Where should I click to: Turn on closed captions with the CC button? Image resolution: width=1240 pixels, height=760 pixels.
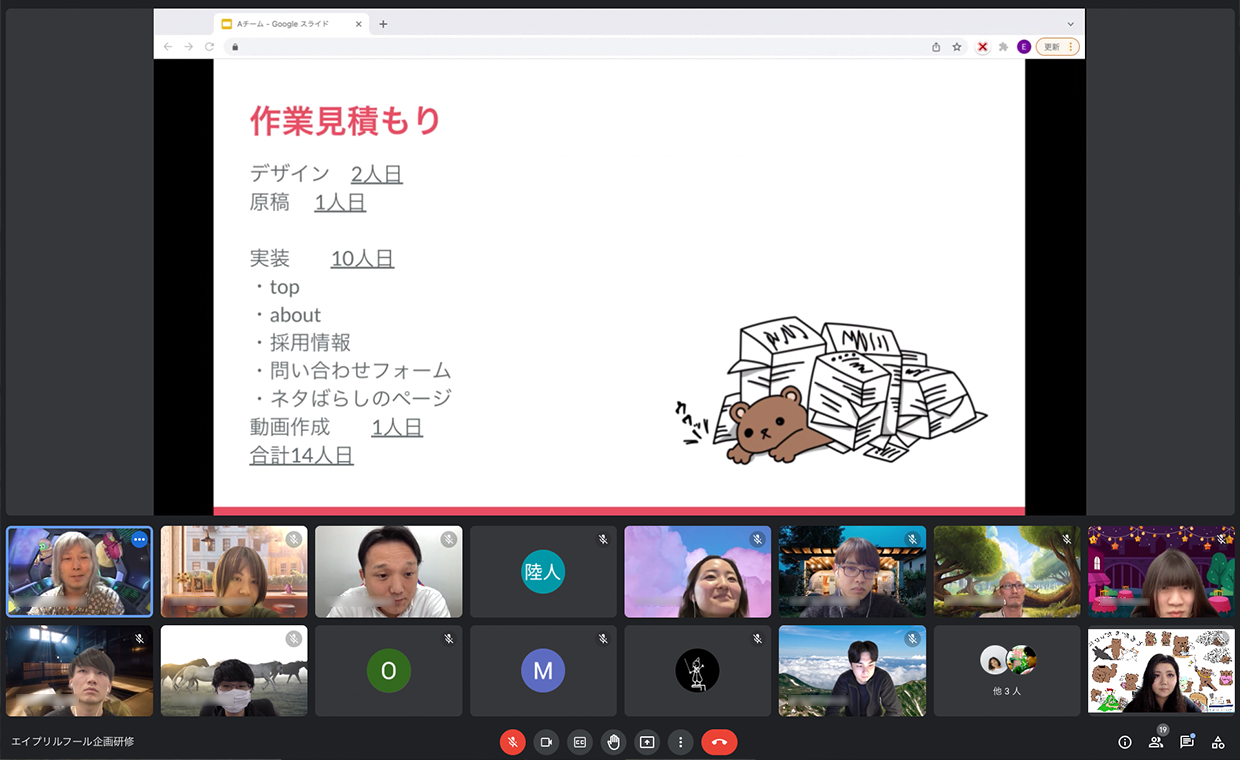click(580, 742)
